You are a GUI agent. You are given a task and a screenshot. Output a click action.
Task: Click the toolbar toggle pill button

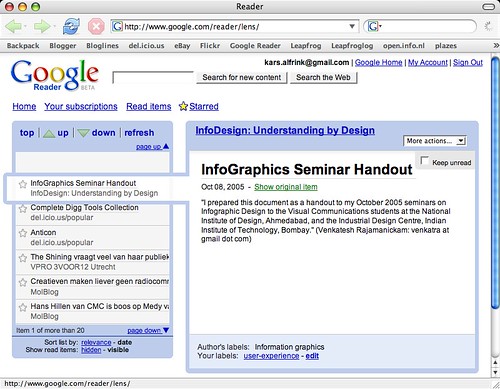489,7
